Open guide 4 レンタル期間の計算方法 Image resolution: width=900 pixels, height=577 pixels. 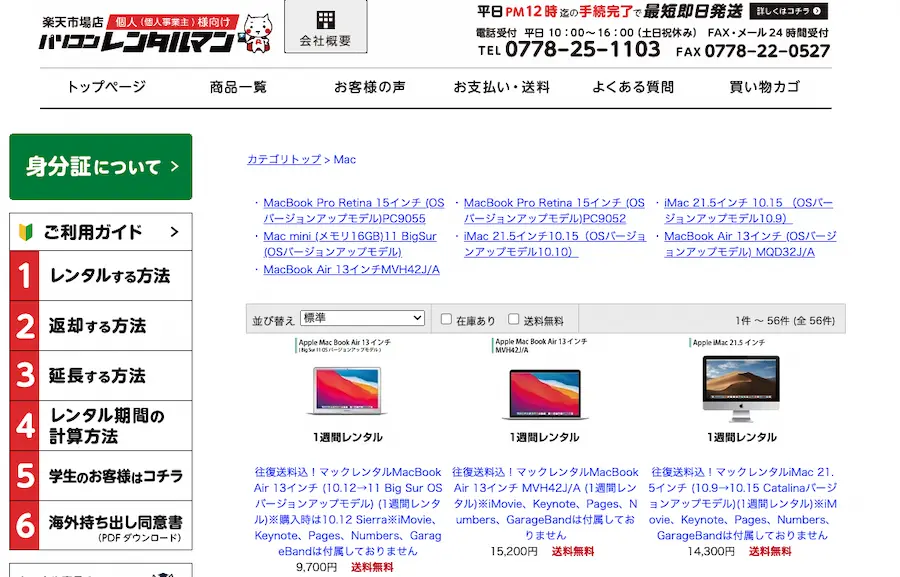pos(100,425)
